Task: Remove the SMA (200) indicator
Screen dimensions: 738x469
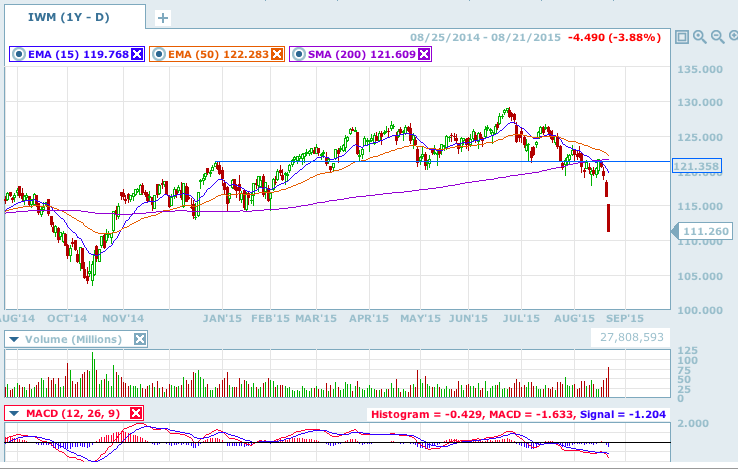Action: click(x=424, y=55)
